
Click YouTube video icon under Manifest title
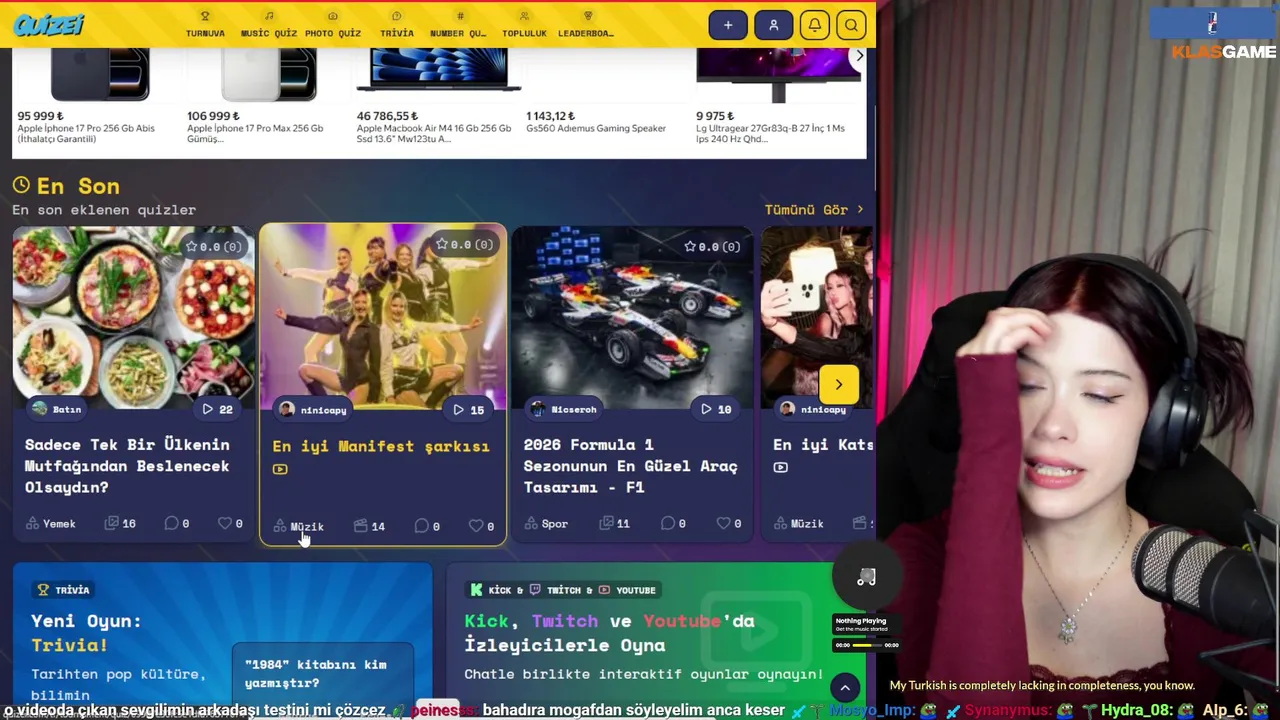280,469
